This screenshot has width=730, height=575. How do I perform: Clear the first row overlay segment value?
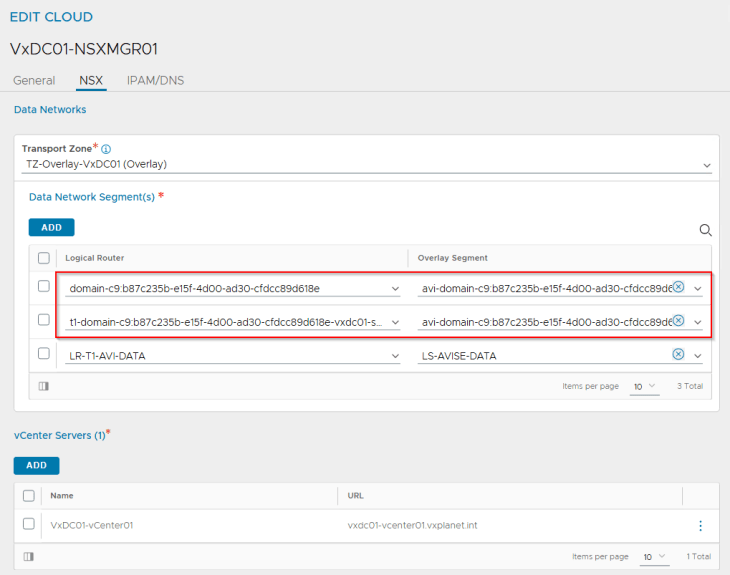pos(678,287)
